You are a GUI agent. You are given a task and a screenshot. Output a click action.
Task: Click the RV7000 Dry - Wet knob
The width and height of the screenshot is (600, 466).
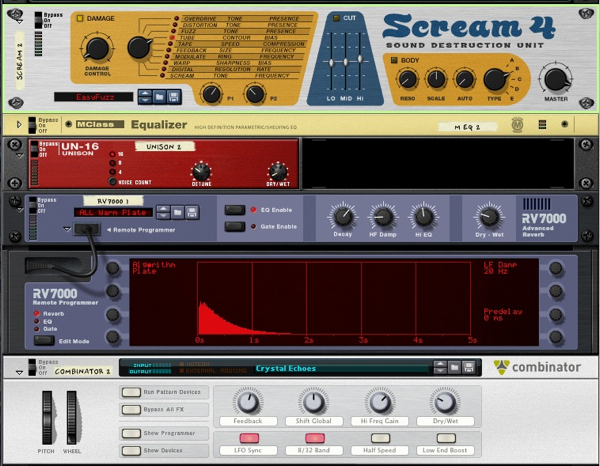point(489,217)
